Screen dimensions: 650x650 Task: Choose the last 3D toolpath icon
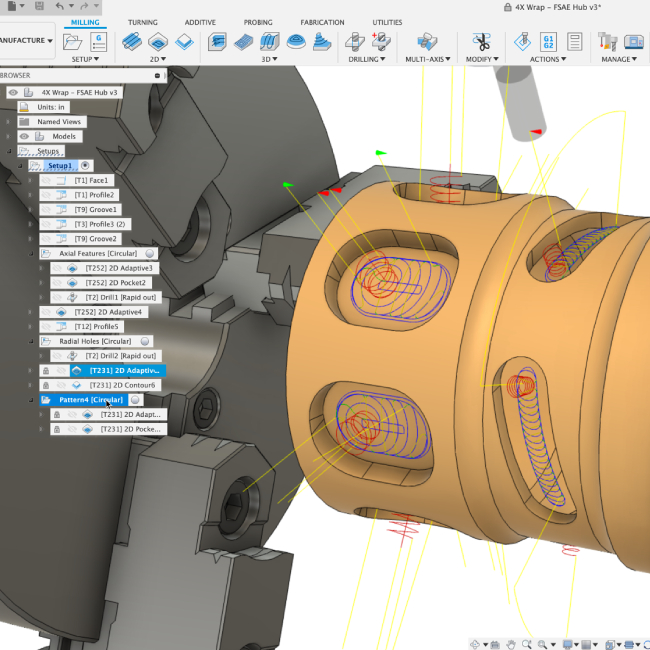322,42
